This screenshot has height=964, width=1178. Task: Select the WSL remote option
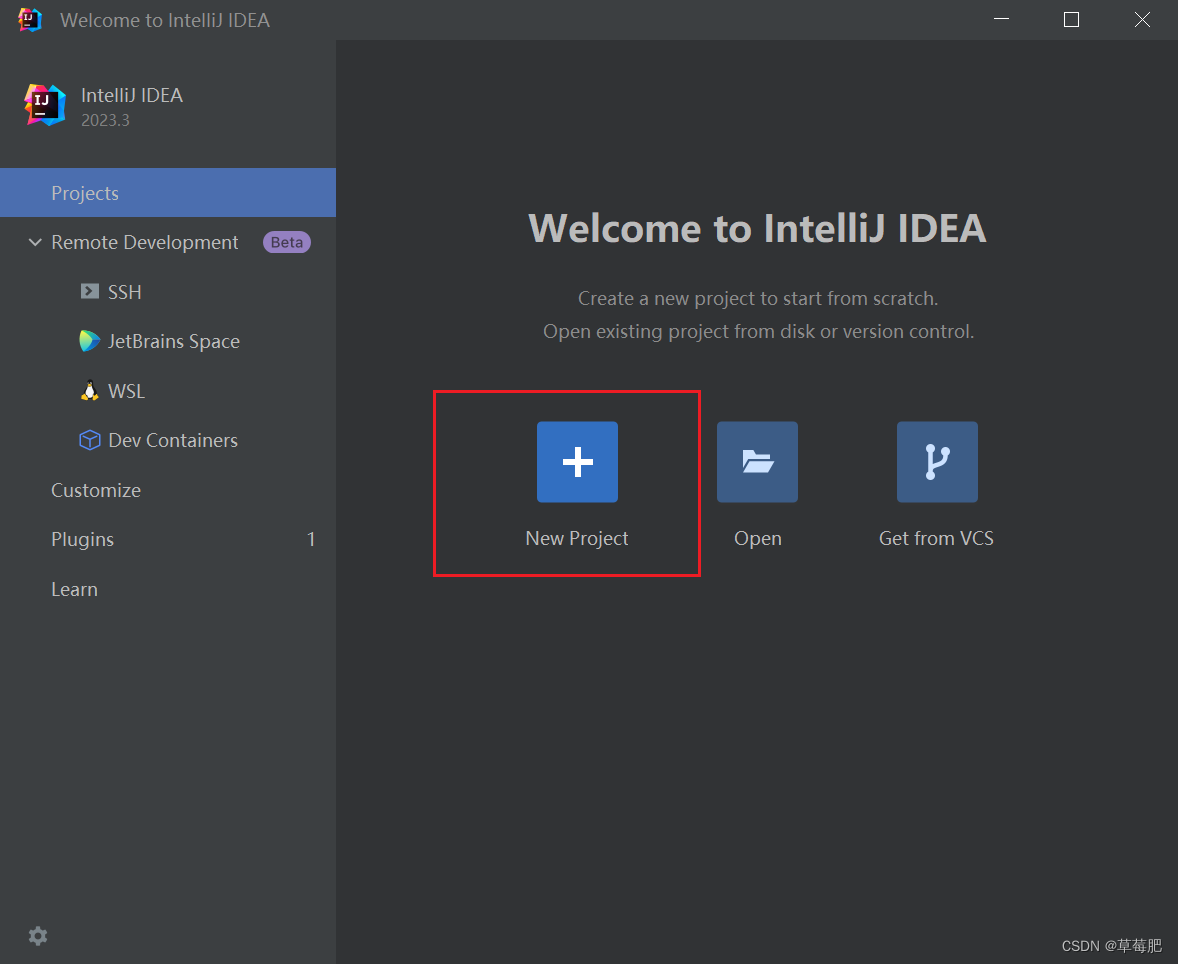89,390
